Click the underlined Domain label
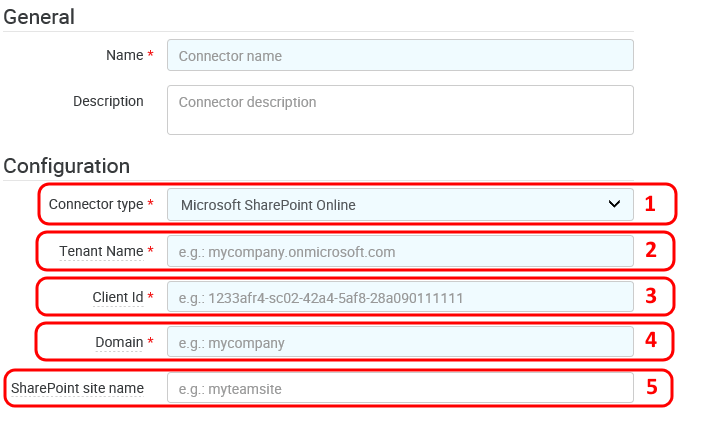 (x=119, y=343)
